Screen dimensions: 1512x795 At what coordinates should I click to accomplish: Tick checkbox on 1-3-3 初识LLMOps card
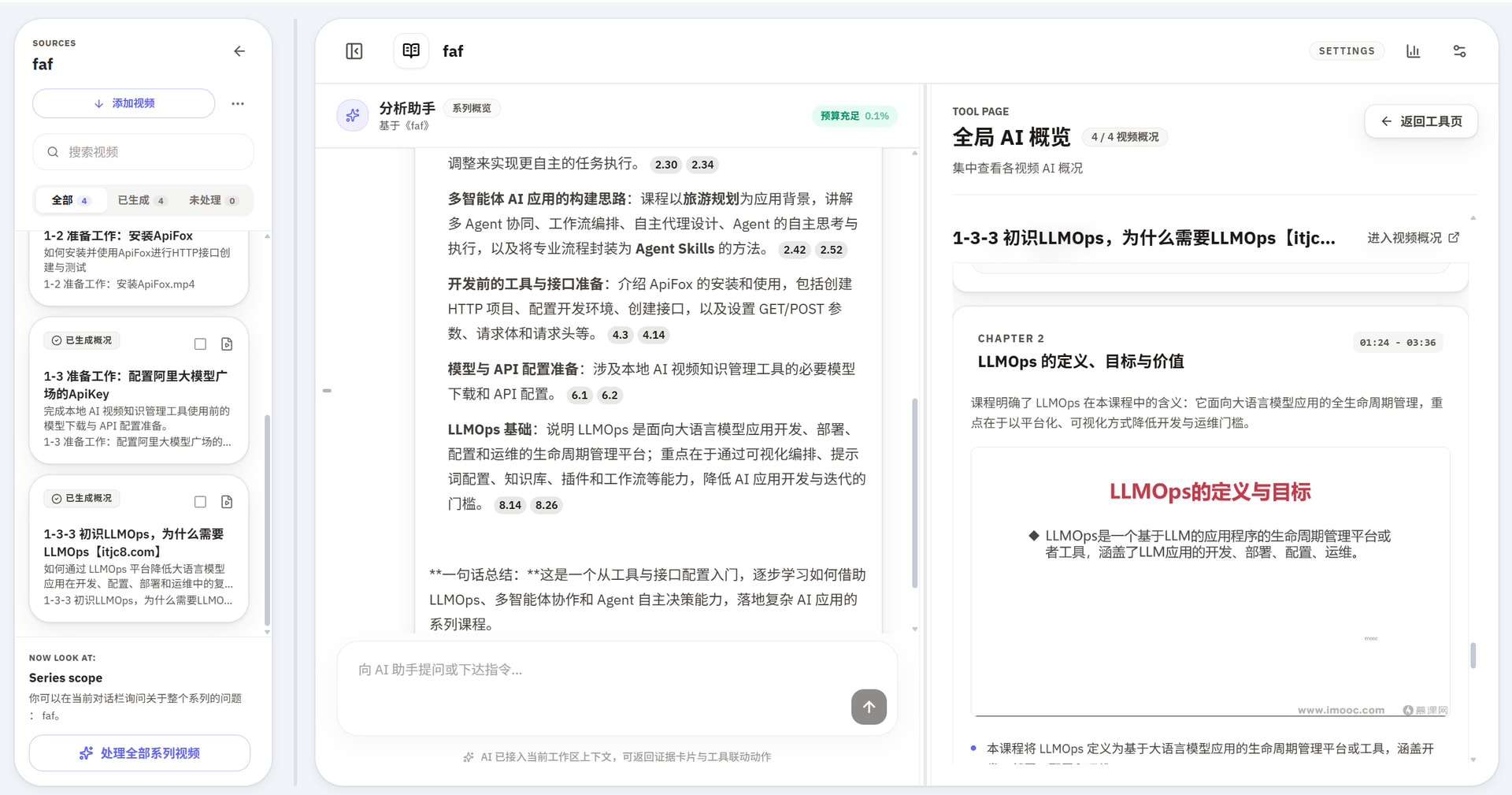tap(200, 502)
